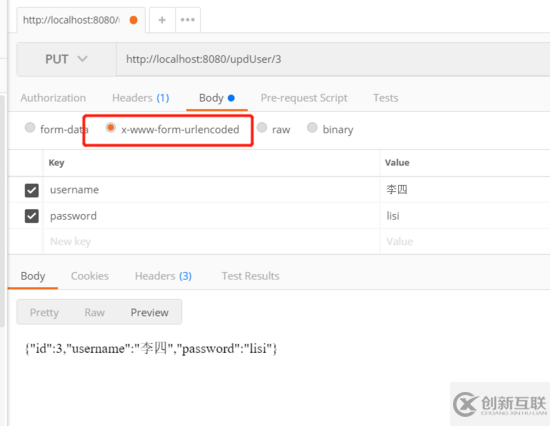Uncheck the password parameter checkbox
The height and width of the screenshot is (426, 550).
click(32, 216)
